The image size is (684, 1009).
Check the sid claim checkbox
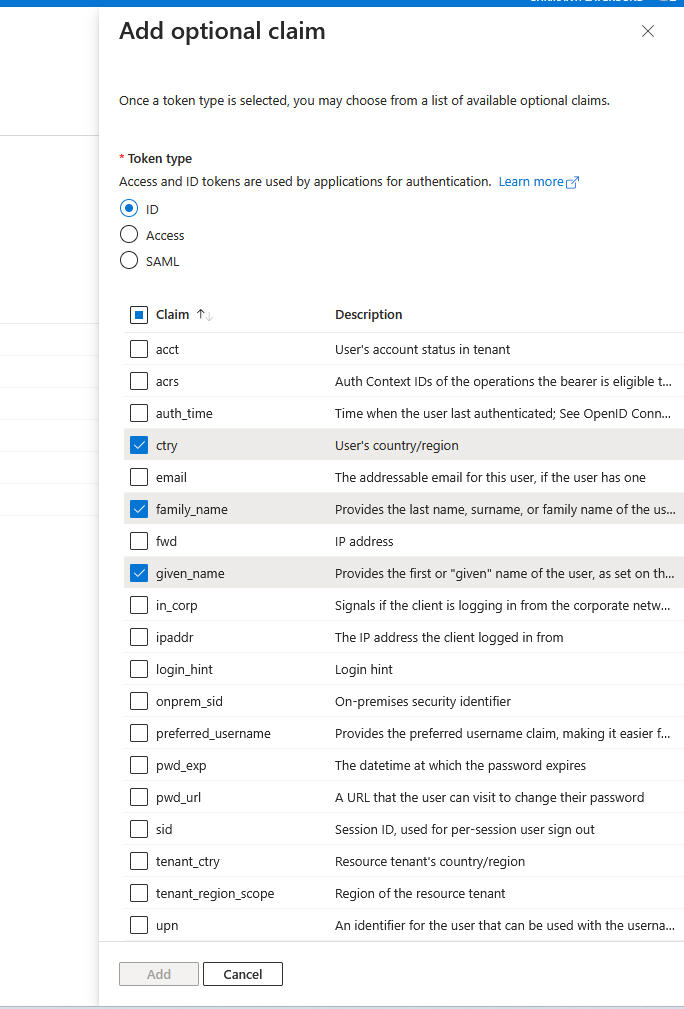pyautogui.click(x=139, y=829)
